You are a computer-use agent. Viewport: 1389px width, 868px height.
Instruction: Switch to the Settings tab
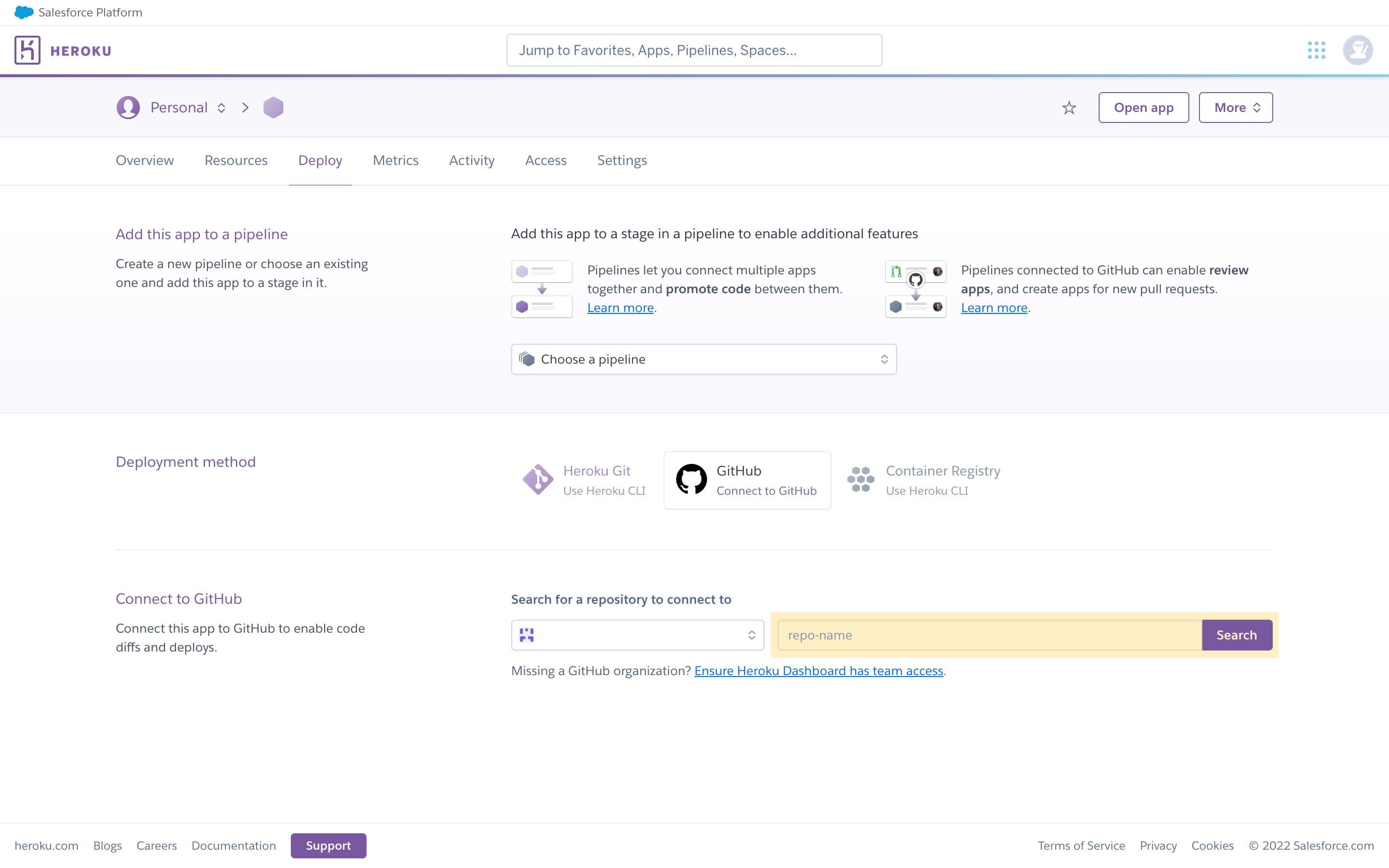[622, 160]
